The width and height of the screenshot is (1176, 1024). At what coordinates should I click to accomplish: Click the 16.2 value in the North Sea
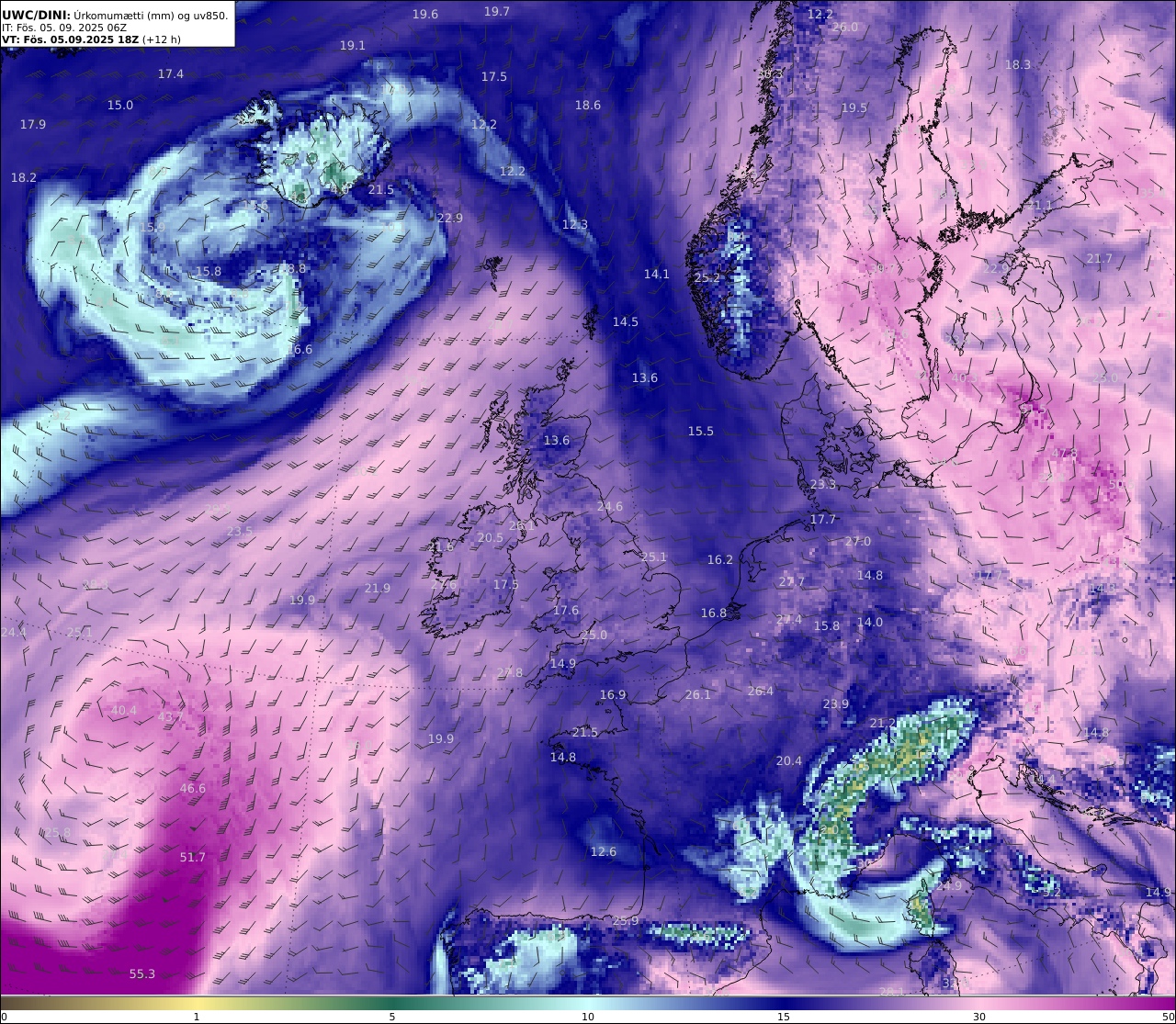point(719,560)
